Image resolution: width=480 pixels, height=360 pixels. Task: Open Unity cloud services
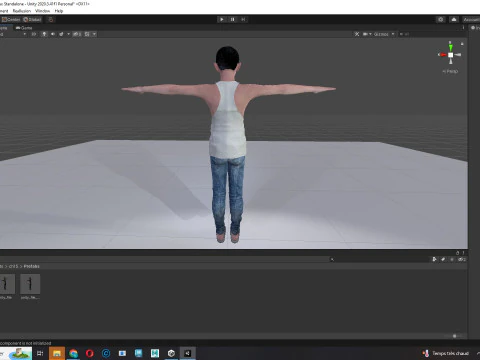tap(454, 20)
